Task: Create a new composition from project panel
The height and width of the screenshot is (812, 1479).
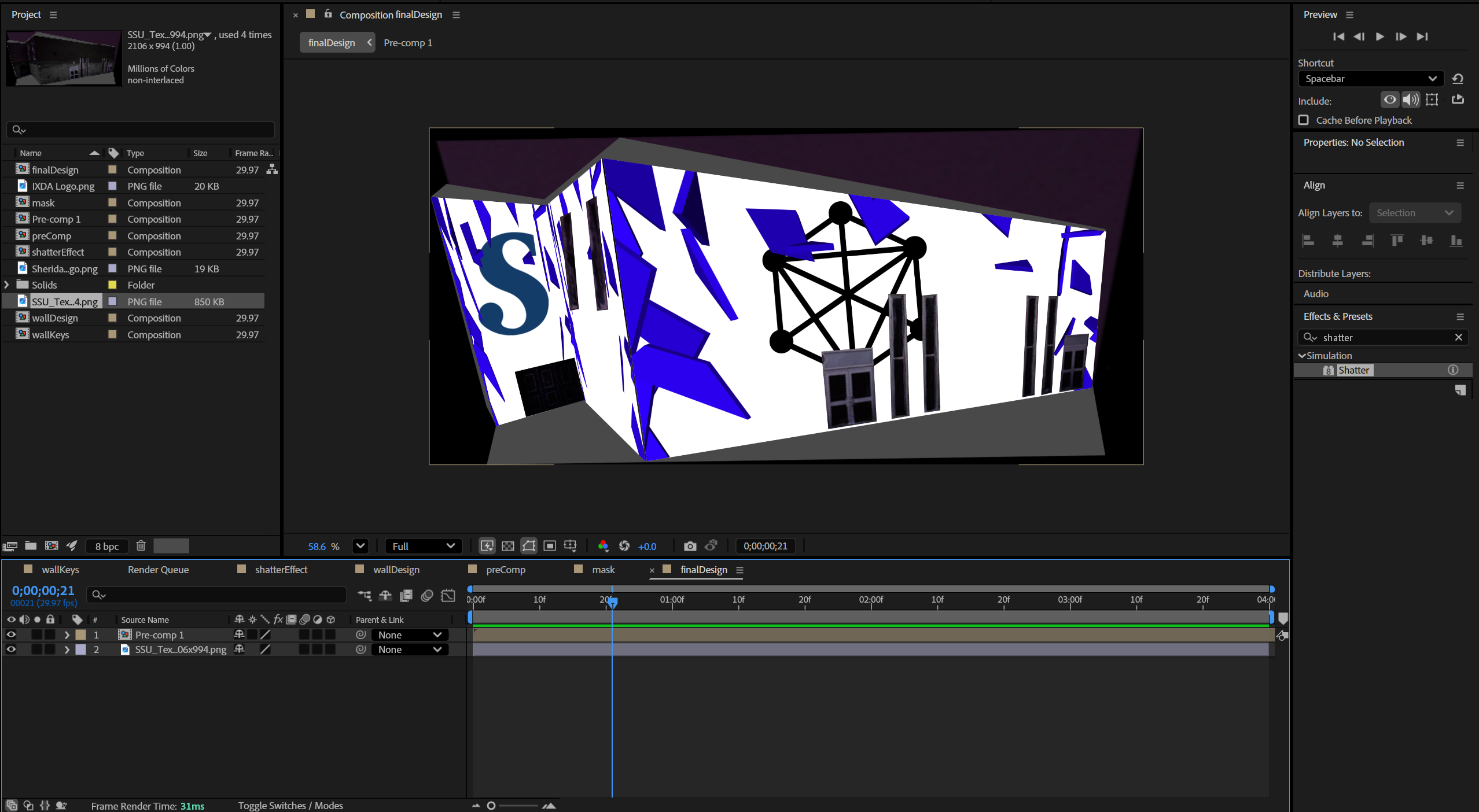Action: (x=52, y=545)
